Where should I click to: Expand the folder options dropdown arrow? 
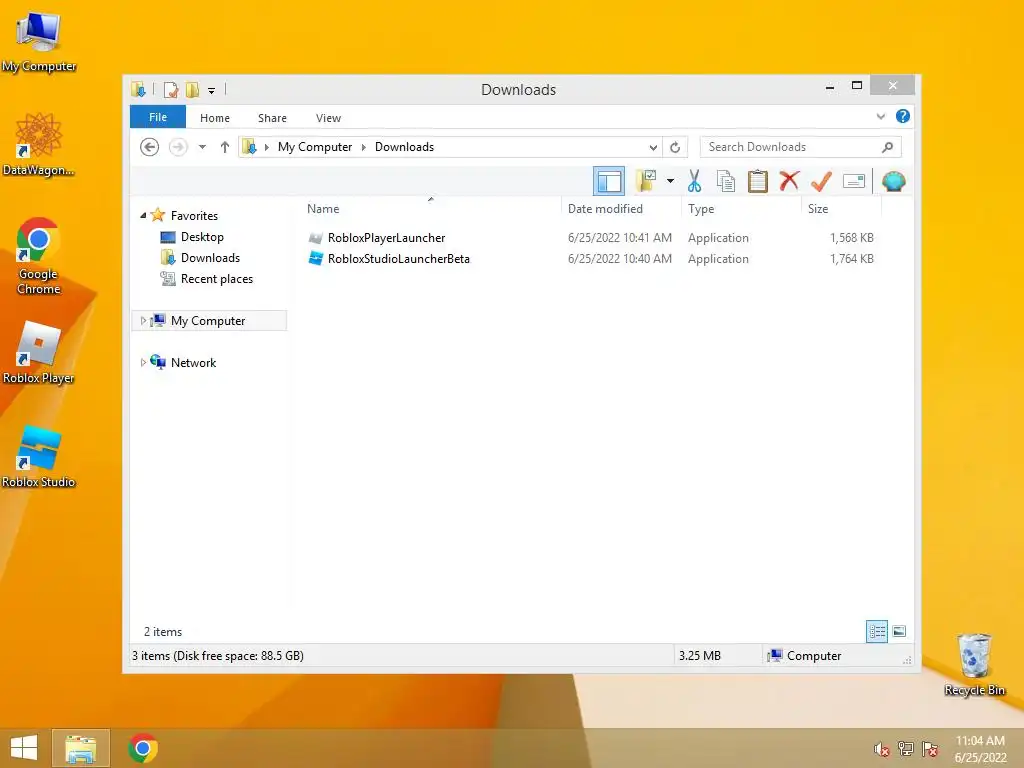tap(670, 181)
